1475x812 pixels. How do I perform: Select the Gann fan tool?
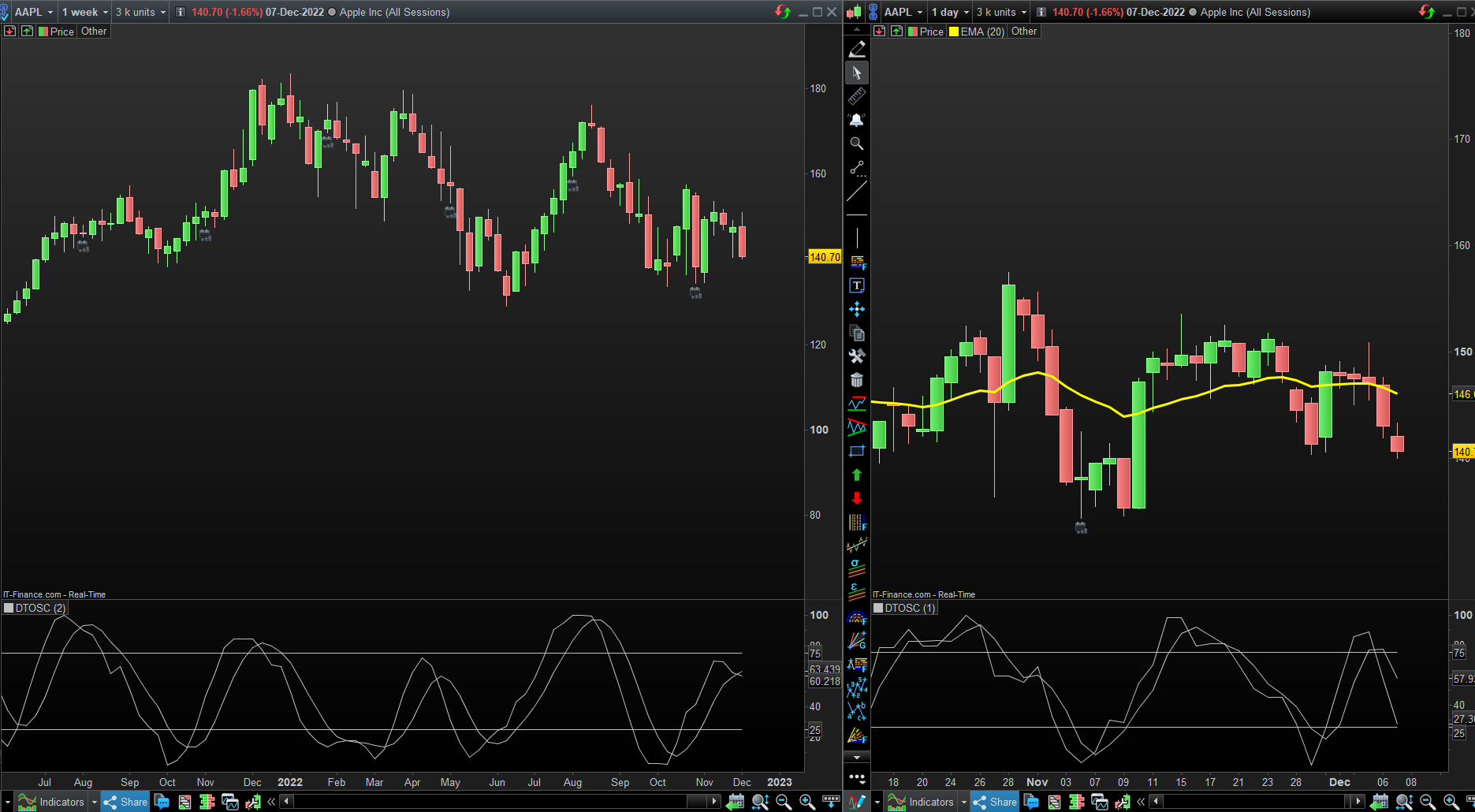pyautogui.click(x=857, y=640)
